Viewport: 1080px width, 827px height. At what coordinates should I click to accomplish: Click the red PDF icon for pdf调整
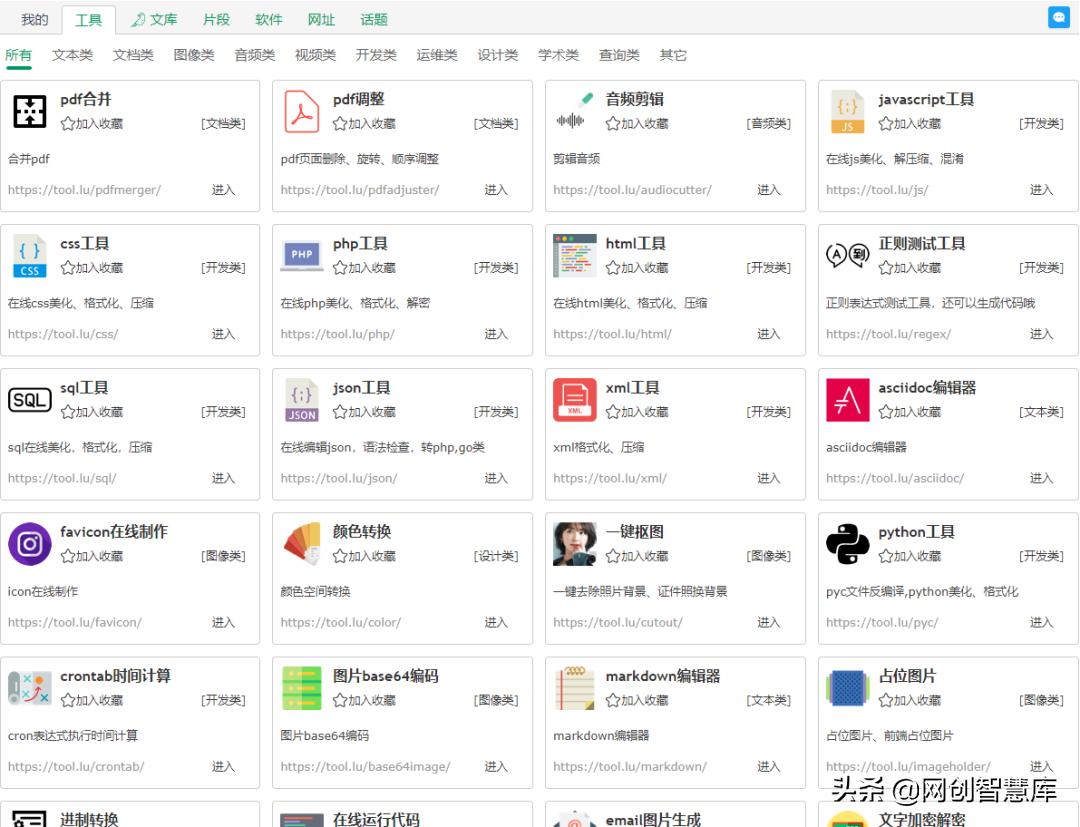(x=301, y=111)
